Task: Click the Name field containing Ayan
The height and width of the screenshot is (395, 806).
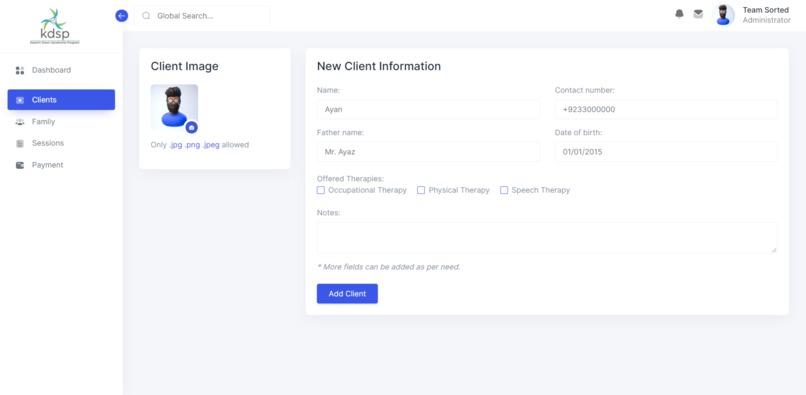Action: (428, 110)
